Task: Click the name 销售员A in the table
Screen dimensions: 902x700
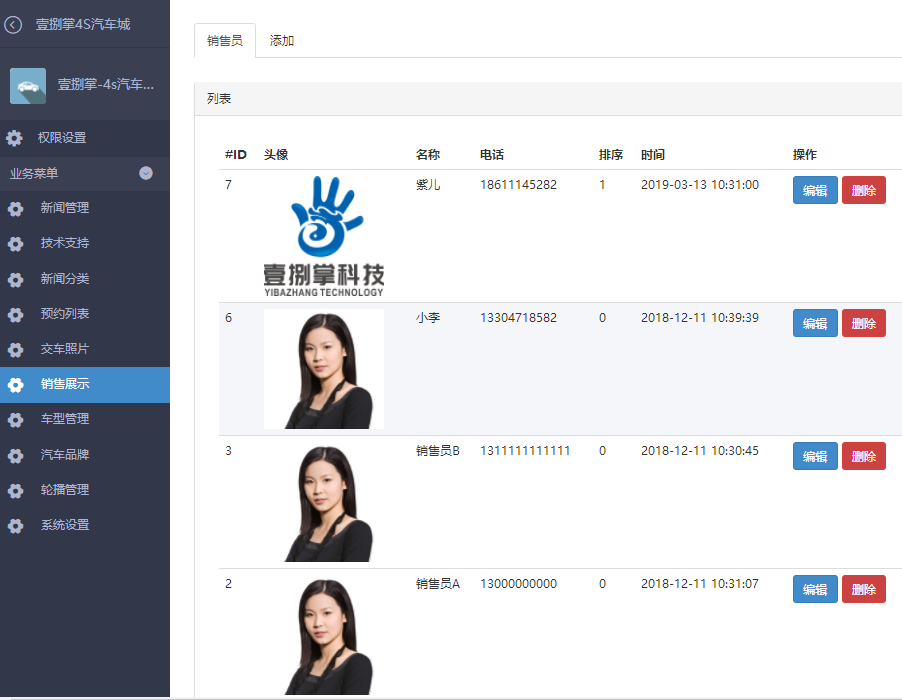Action: [x=438, y=584]
